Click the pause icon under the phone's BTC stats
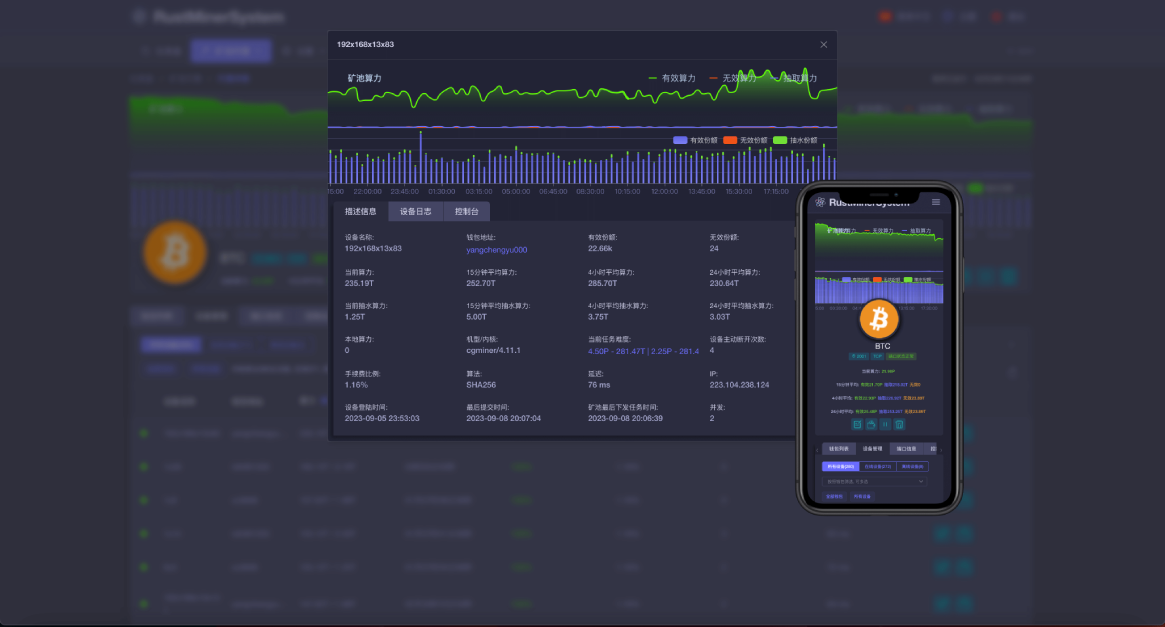The height and width of the screenshot is (627, 1165). coord(885,424)
